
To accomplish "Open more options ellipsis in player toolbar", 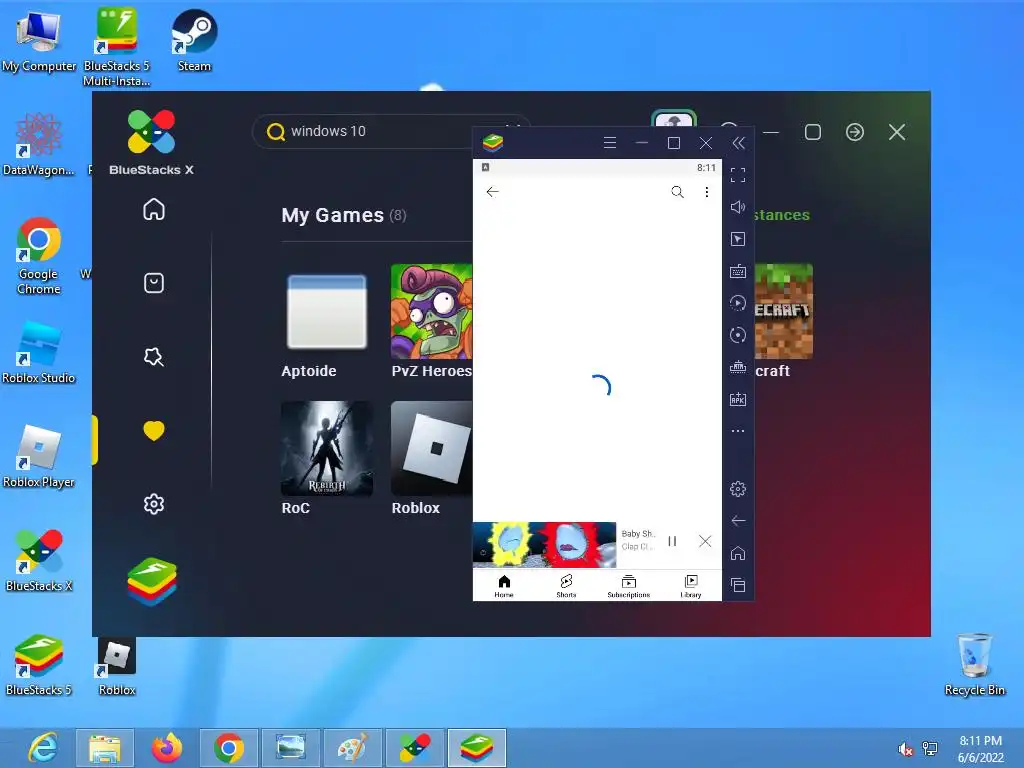I will tap(738, 431).
